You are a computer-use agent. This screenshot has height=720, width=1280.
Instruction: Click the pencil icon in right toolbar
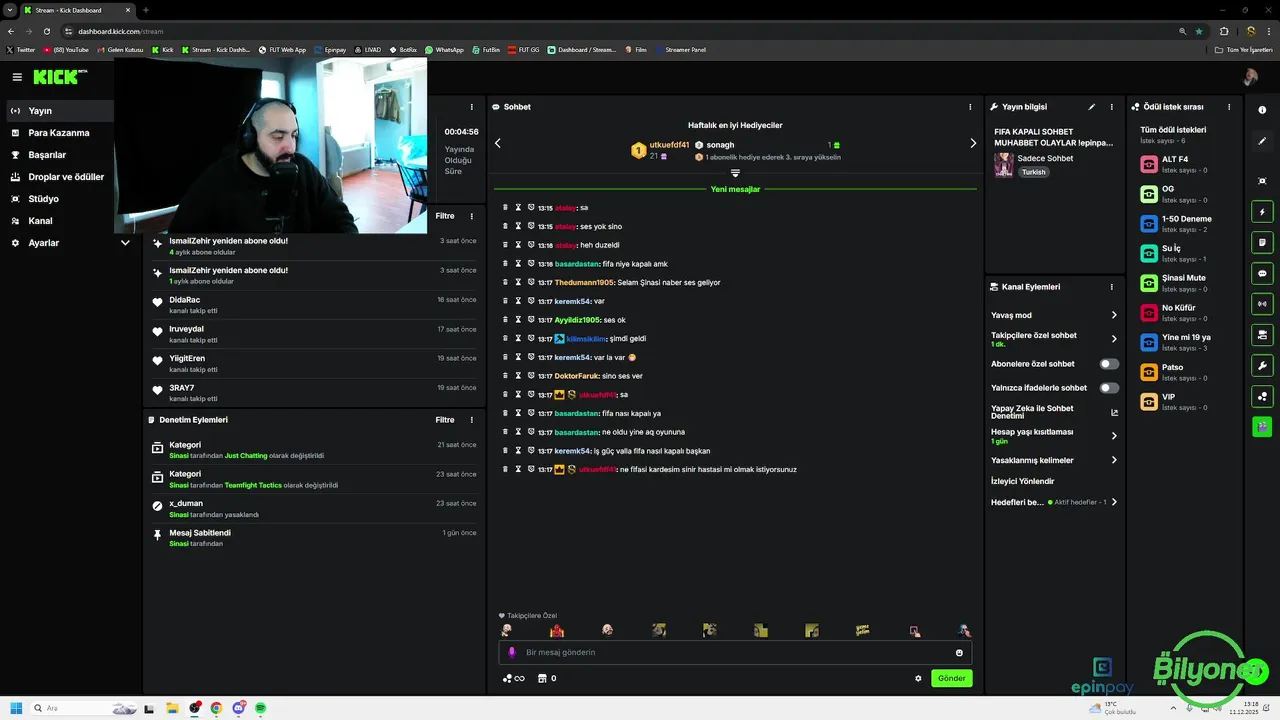pyautogui.click(x=1262, y=142)
